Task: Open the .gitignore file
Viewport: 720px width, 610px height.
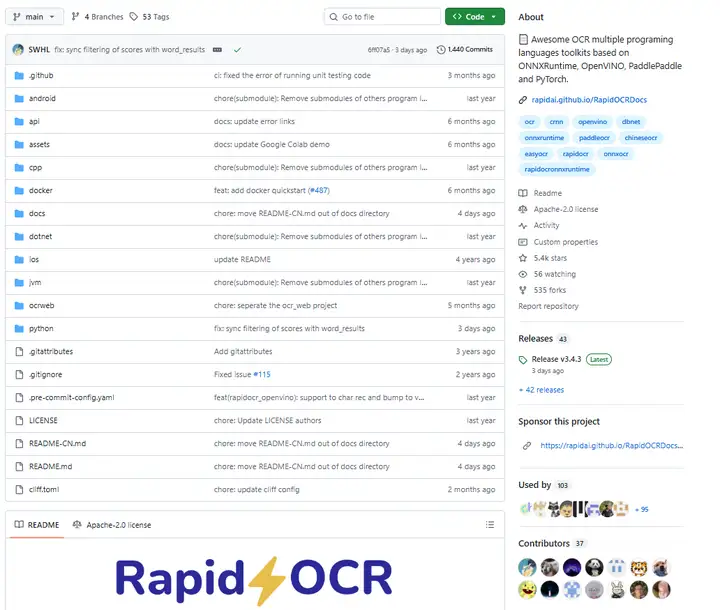Action: pos(45,374)
